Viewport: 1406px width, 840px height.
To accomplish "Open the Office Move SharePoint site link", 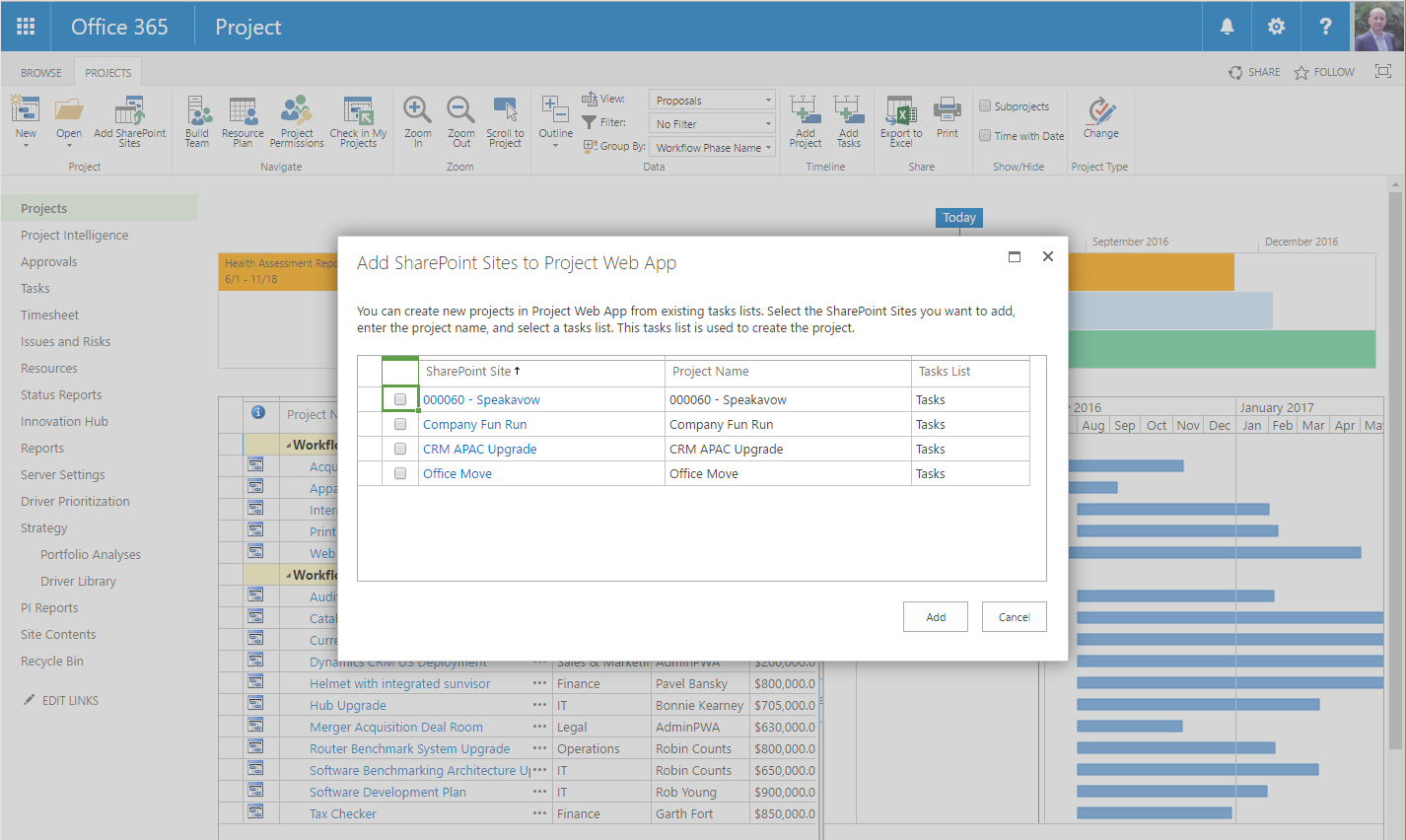I will coord(457,473).
